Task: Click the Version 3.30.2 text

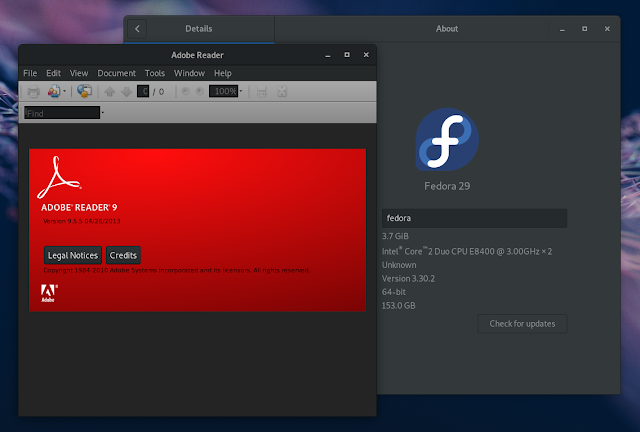Action: [x=408, y=278]
